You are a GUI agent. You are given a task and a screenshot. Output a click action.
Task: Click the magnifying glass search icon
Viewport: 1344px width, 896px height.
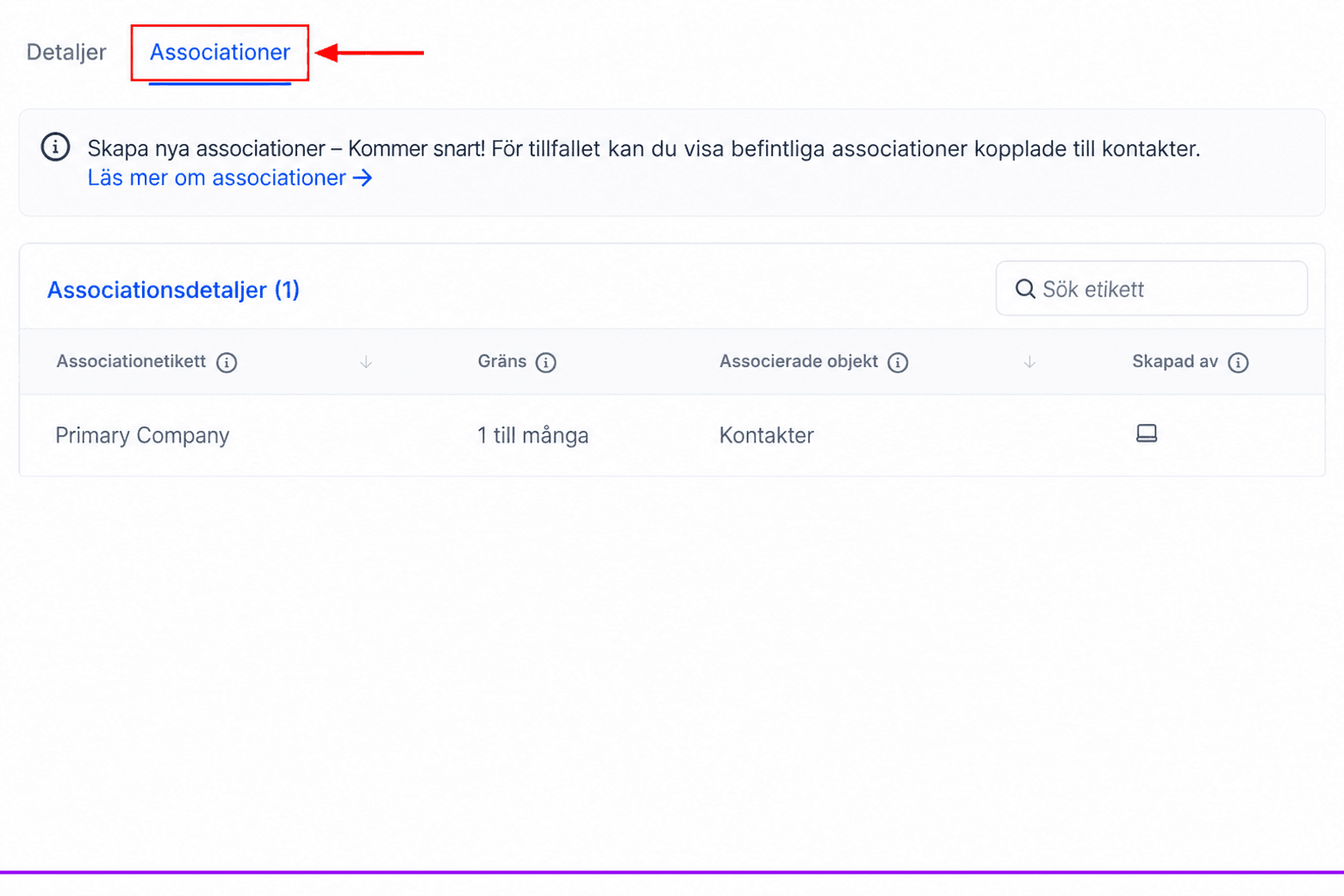coord(1024,289)
